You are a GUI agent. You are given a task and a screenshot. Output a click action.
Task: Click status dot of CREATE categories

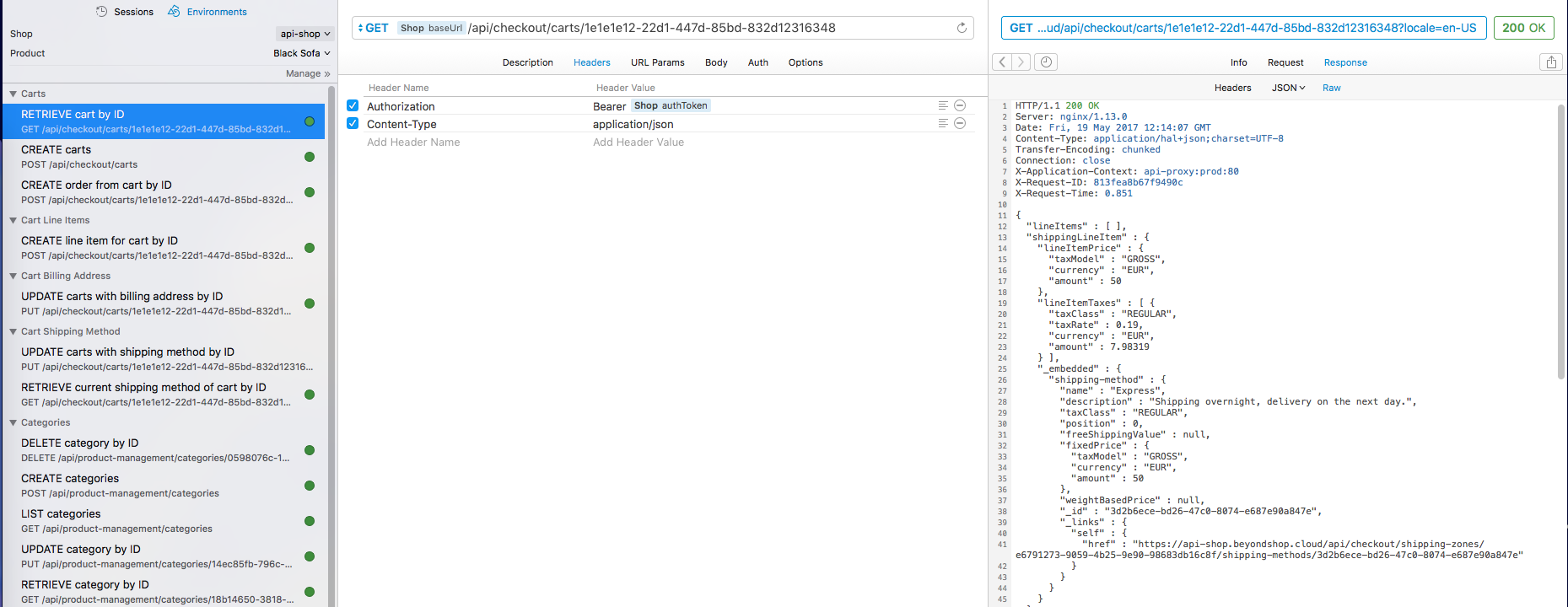click(x=310, y=486)
